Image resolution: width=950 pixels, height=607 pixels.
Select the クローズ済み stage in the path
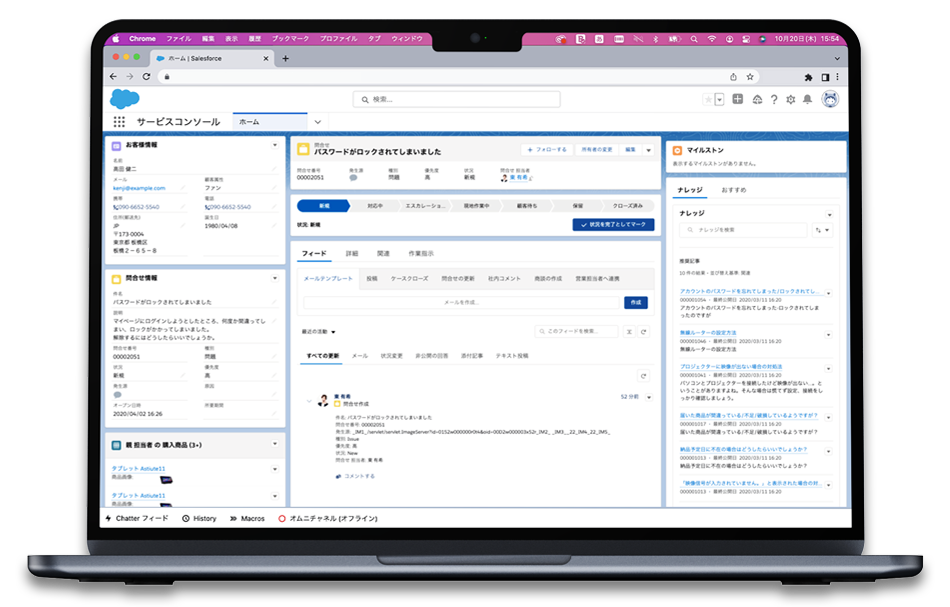click(628, 206)
